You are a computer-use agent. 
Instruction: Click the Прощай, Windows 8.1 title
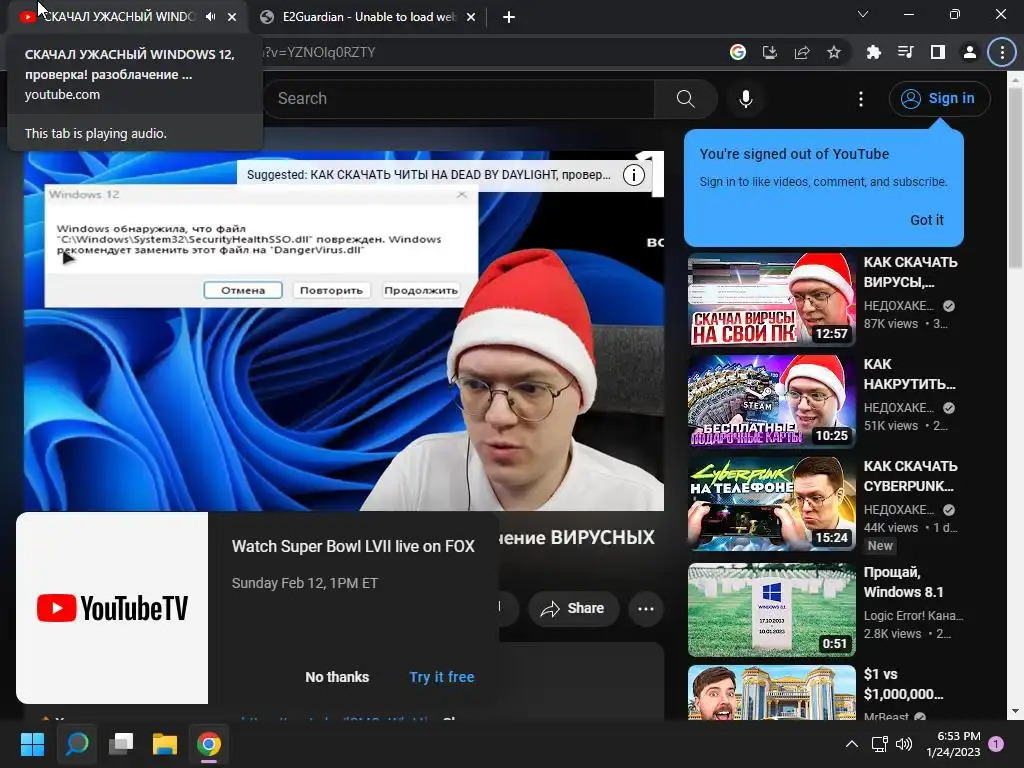coord(903,582)
